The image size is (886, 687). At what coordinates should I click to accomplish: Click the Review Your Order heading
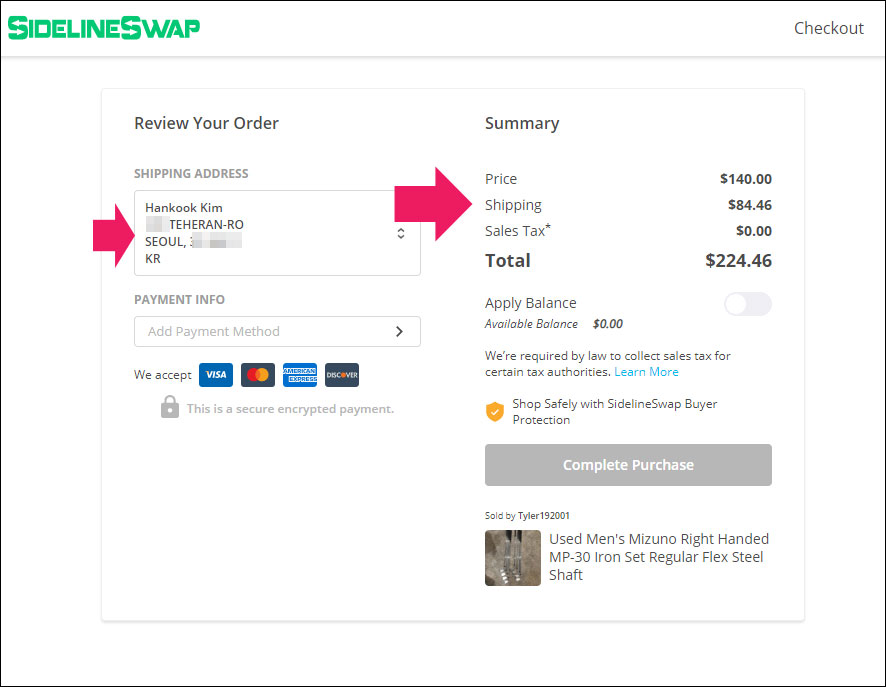206,123
